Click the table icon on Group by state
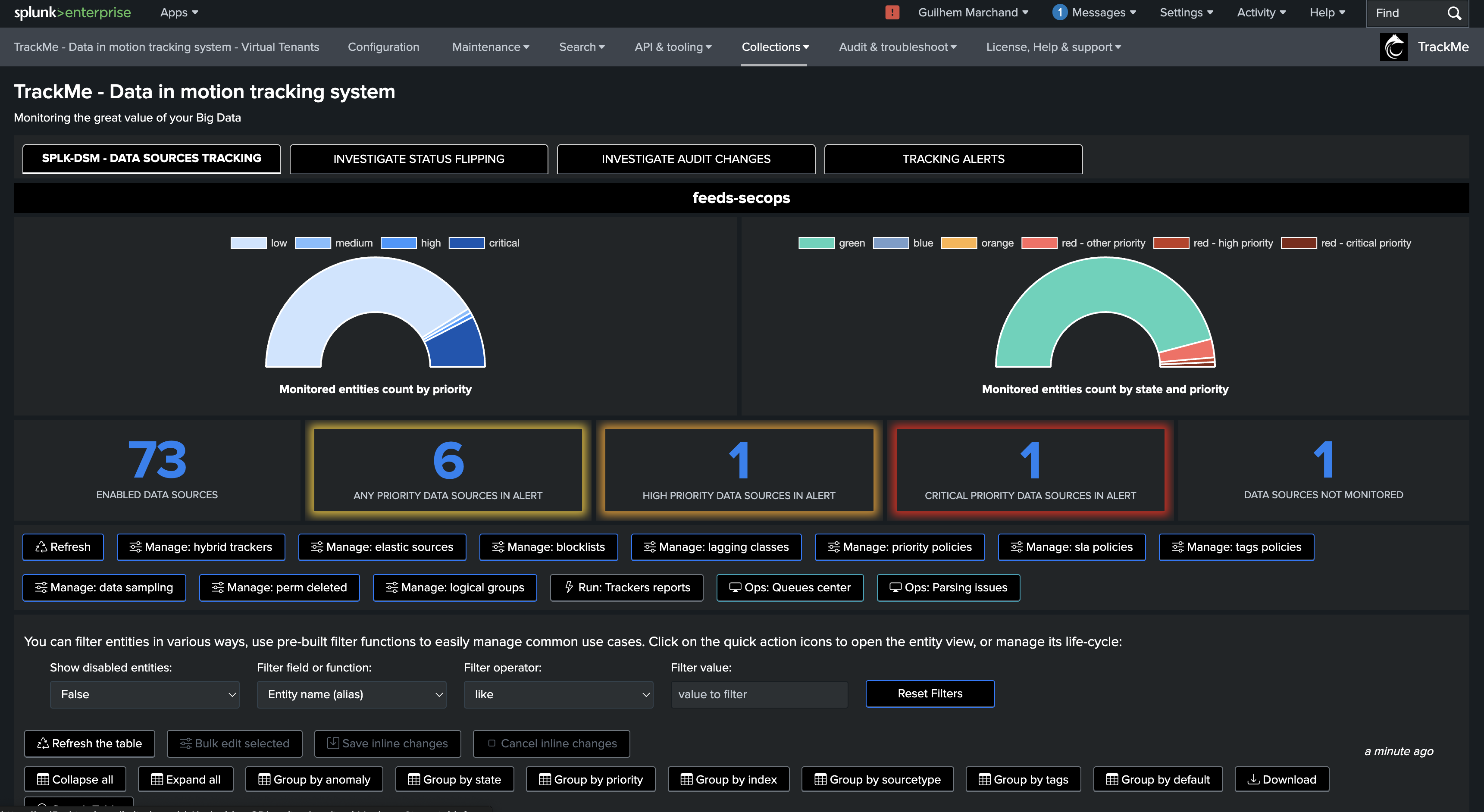 [x=413, y=779]
